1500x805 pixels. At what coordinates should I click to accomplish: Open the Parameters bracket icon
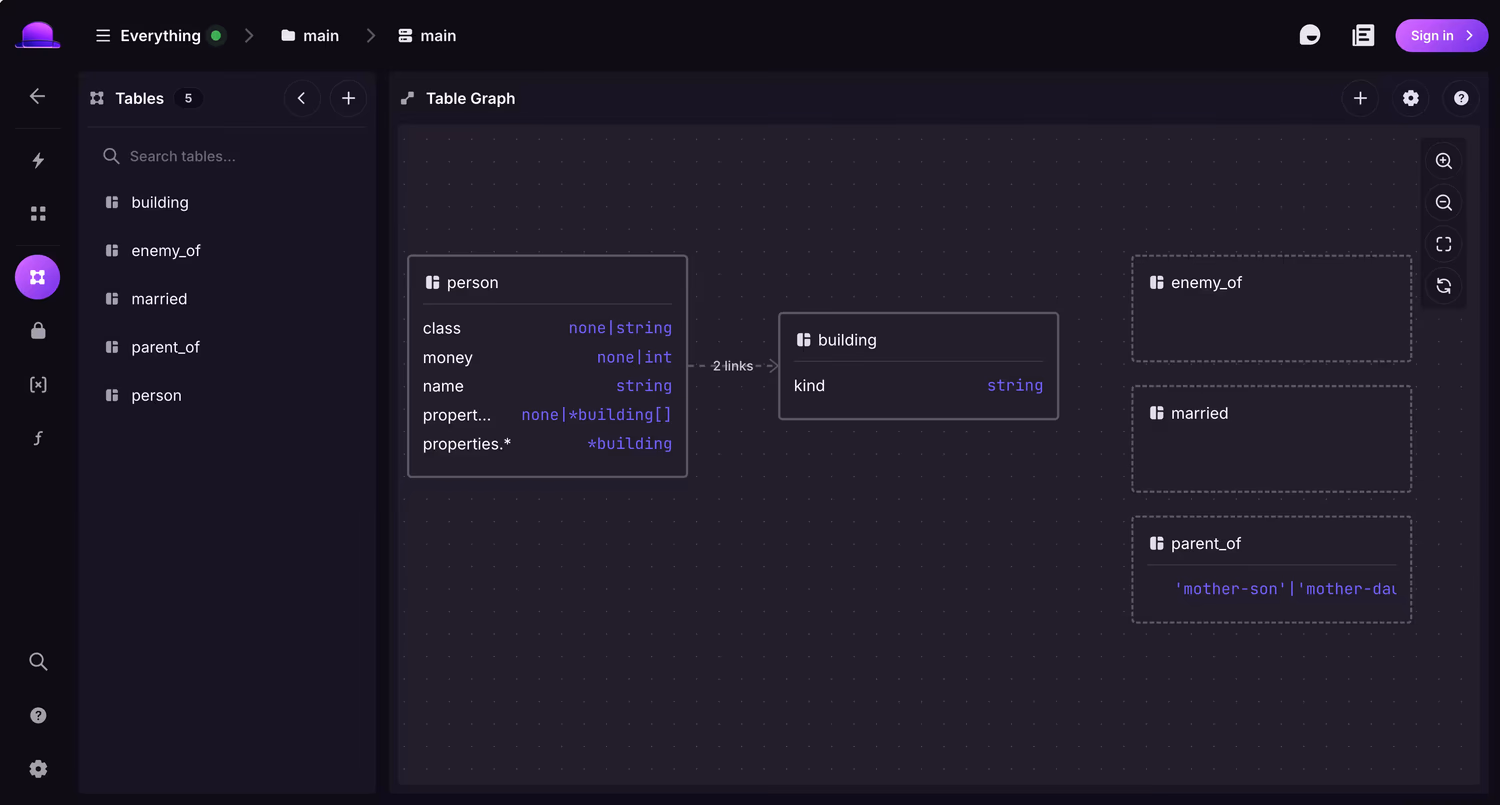38,385
